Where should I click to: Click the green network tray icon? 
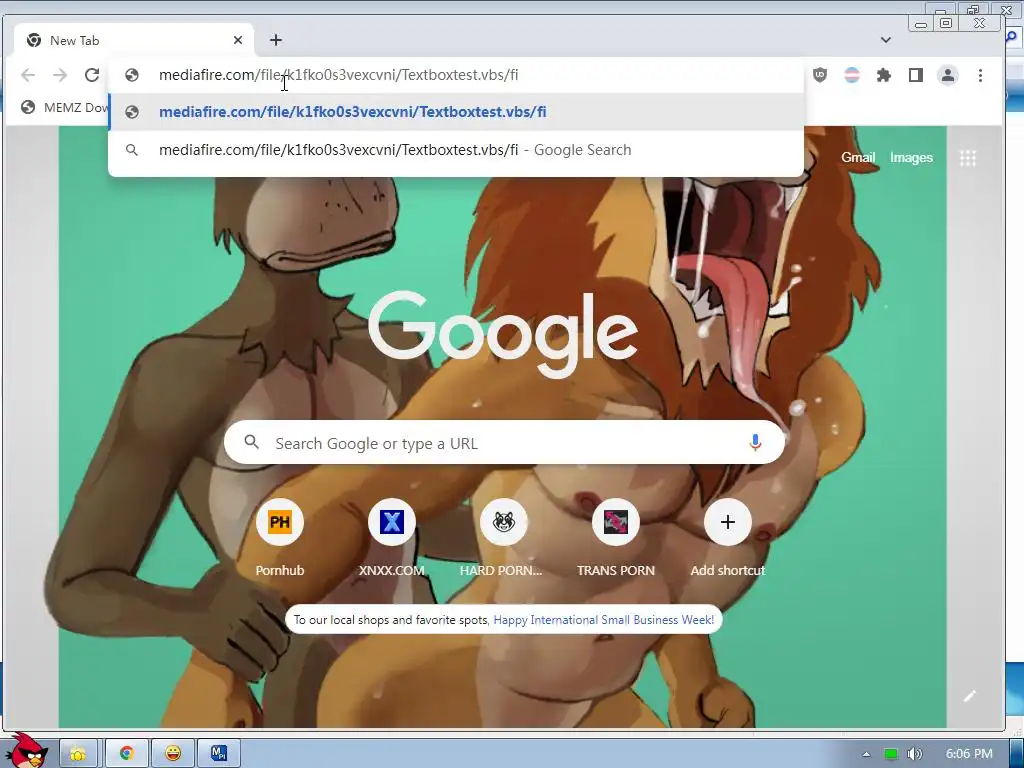pyautogui.click(x=891, y=754)
